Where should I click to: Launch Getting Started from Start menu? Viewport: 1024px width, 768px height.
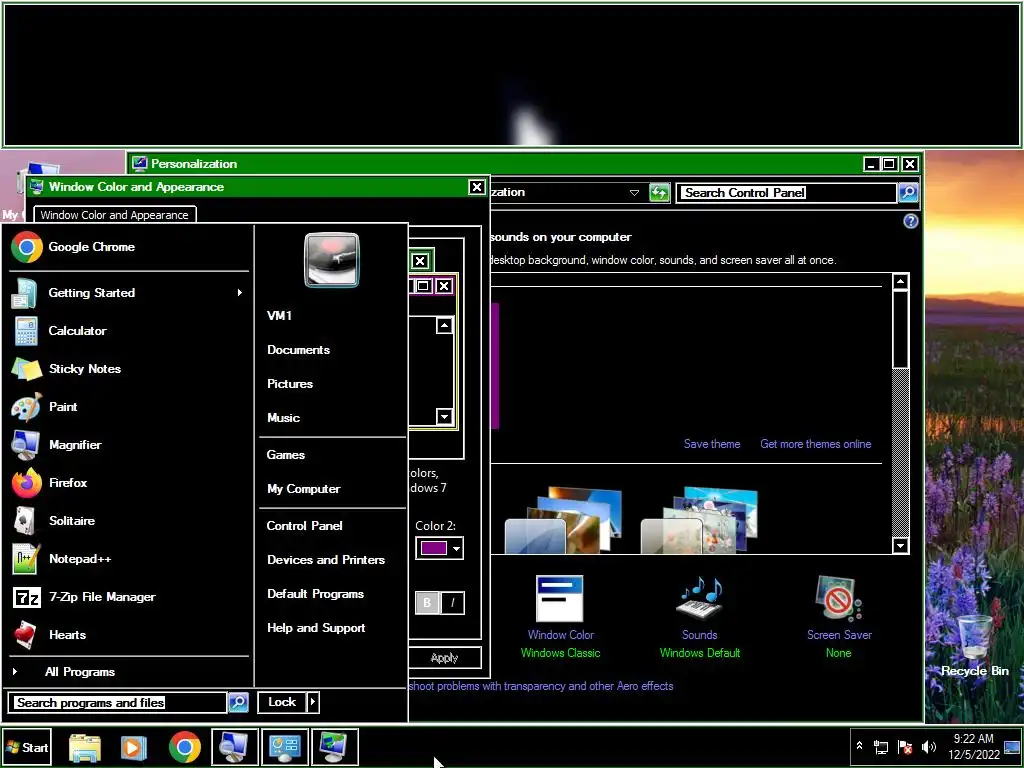pyautogui.click(x=129, y=293)
